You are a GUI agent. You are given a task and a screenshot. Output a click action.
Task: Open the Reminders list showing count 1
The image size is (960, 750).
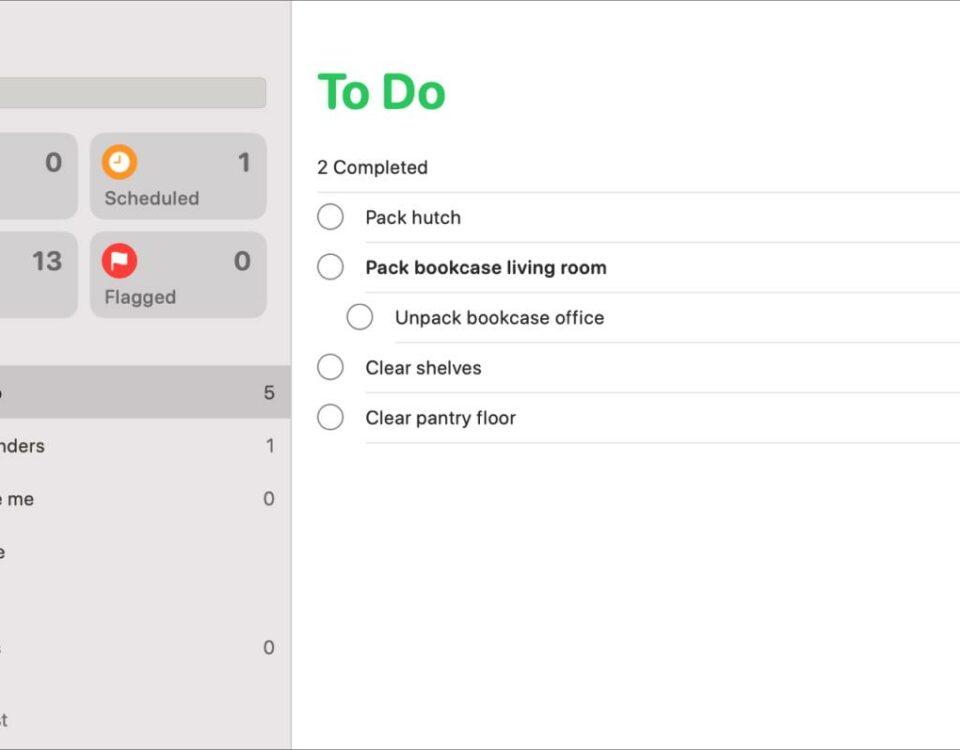(x=145, y=446)
